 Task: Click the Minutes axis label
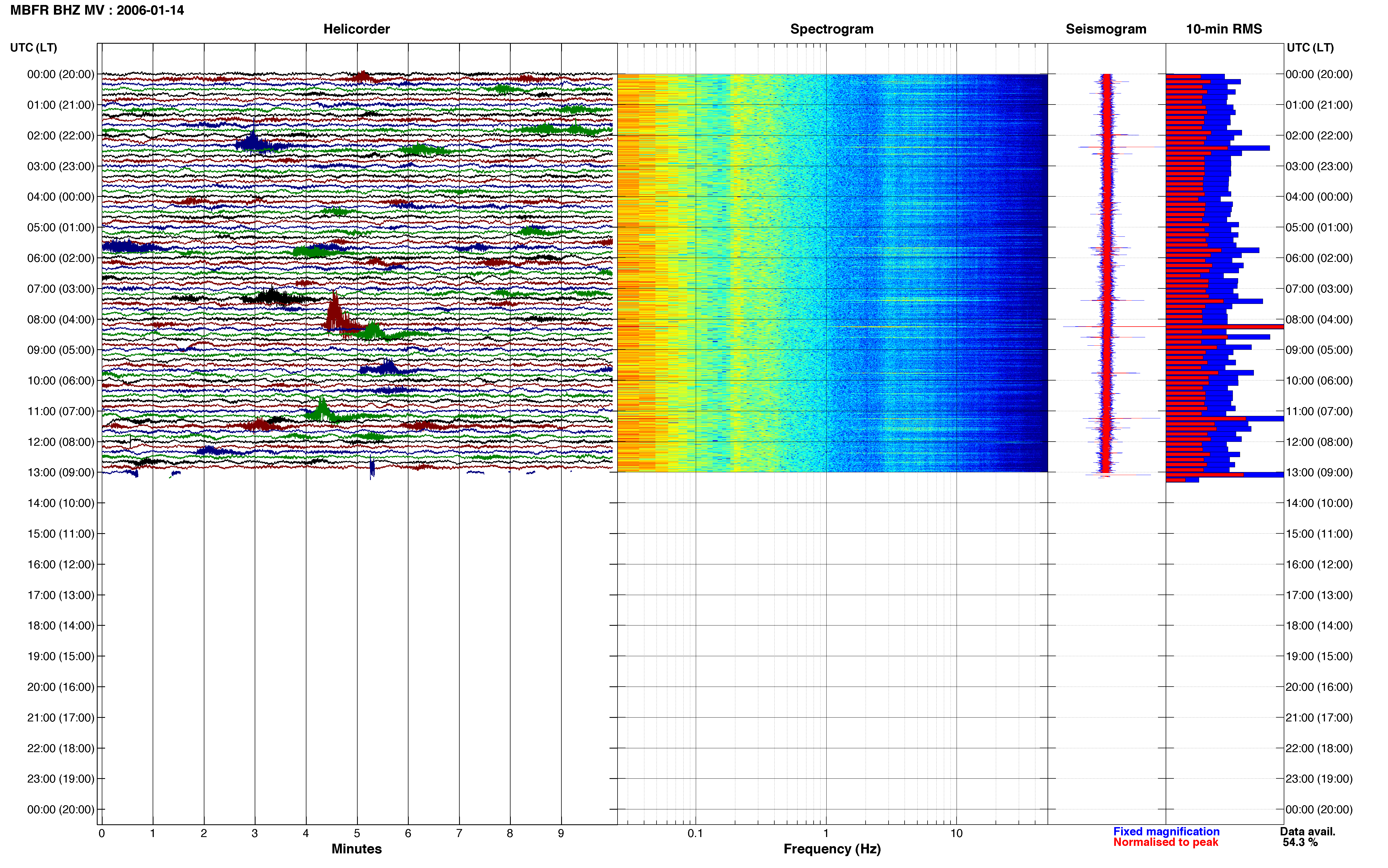356,849
